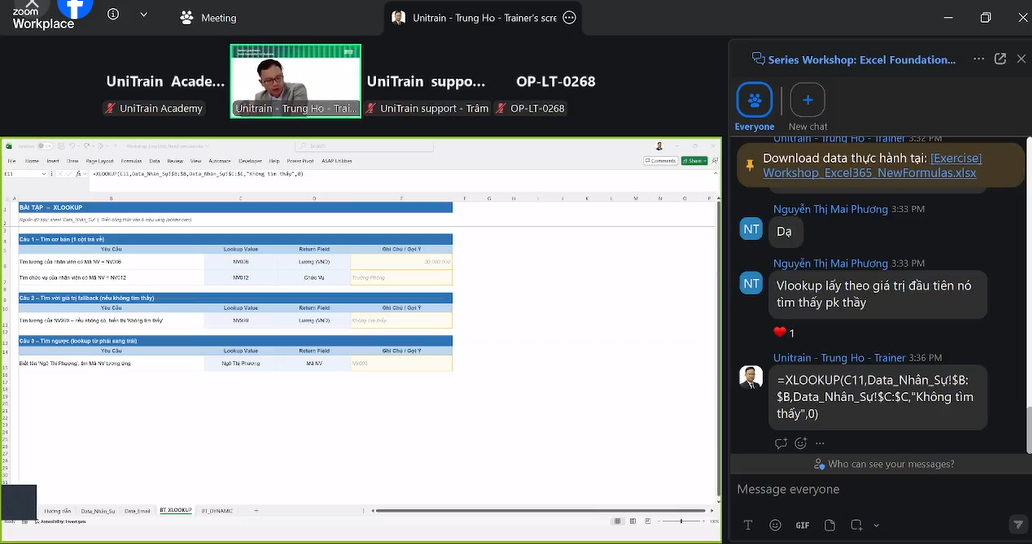
Task: Click the Insert Function fx icon
Action: coord(78,174)
